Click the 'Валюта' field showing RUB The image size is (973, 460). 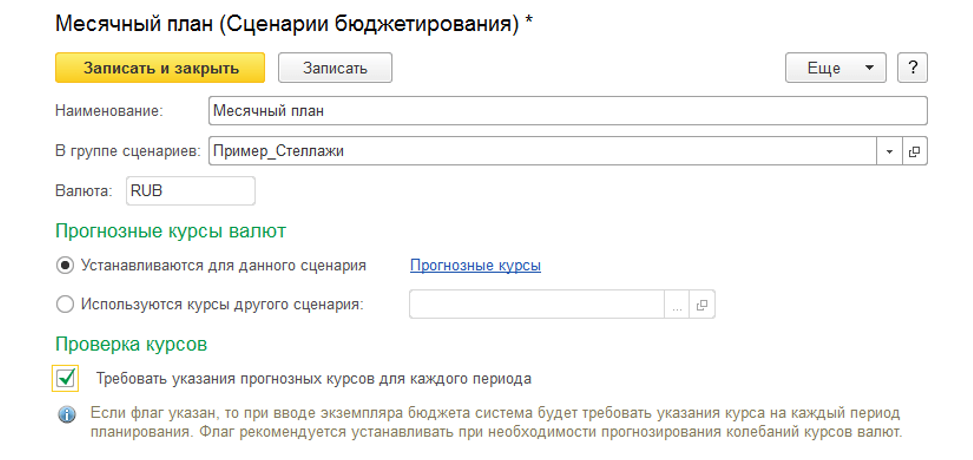[x=190, y=191]
